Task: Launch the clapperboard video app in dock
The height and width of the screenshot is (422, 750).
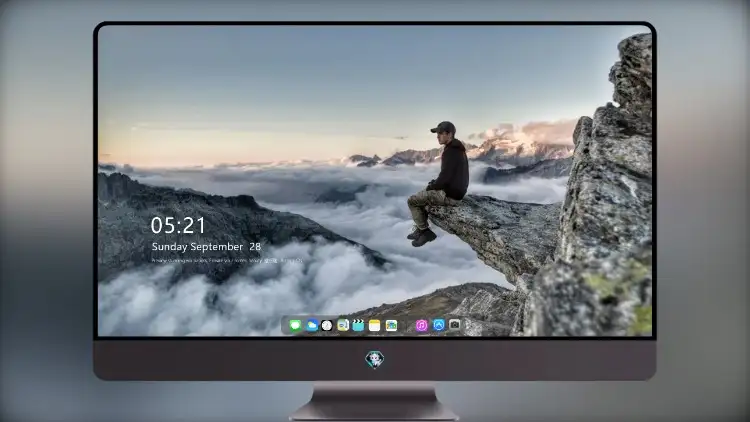Action: [358, 325]
